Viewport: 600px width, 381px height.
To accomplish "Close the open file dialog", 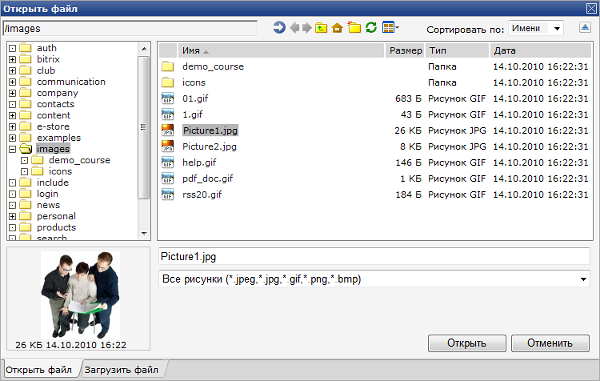I will click(592, 8).
